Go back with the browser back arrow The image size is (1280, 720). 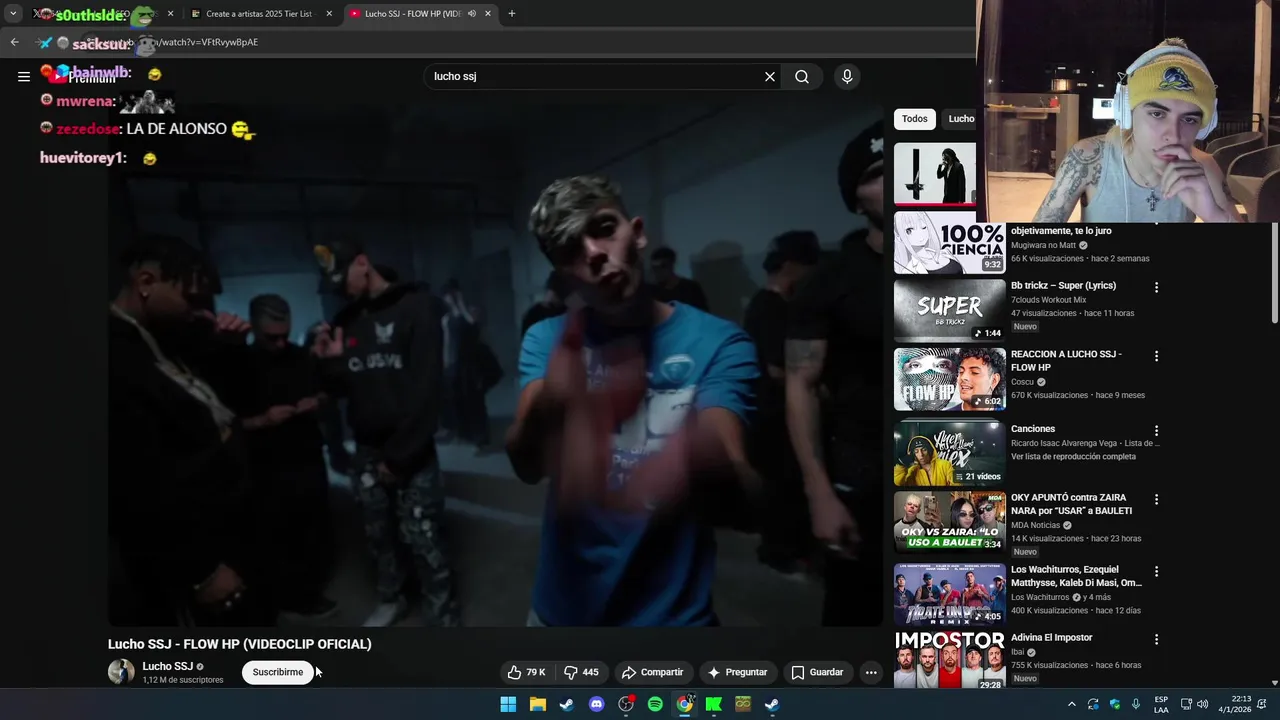tap(14, 42)
